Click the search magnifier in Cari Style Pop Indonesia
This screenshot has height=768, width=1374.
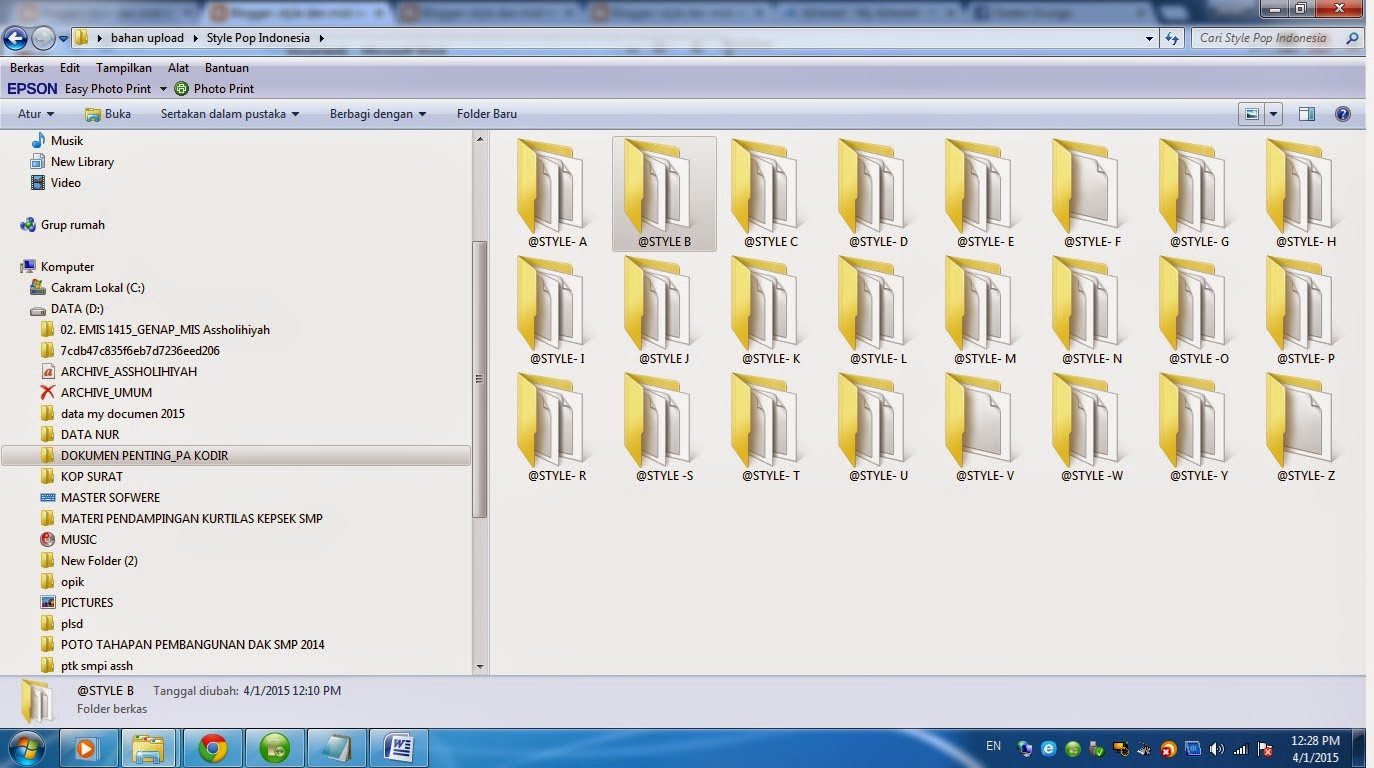(1352, 37)
